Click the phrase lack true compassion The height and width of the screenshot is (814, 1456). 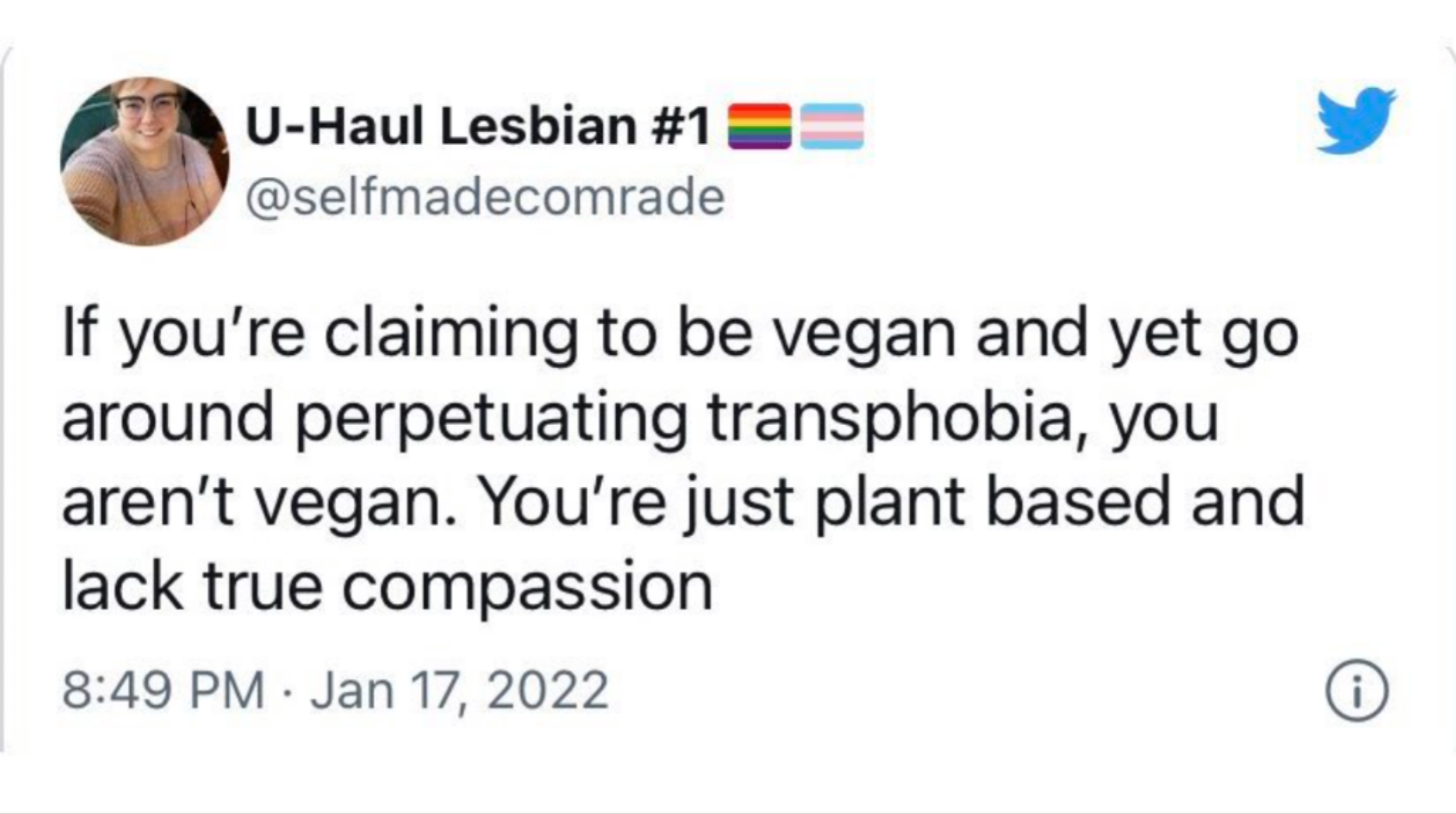point(387,587)
